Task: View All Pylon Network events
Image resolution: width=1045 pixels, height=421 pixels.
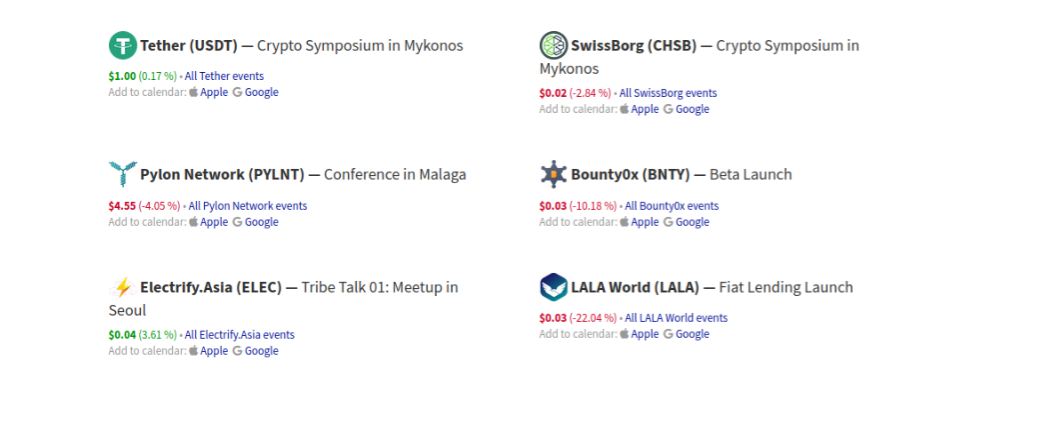Action: (x=248, y=206)
